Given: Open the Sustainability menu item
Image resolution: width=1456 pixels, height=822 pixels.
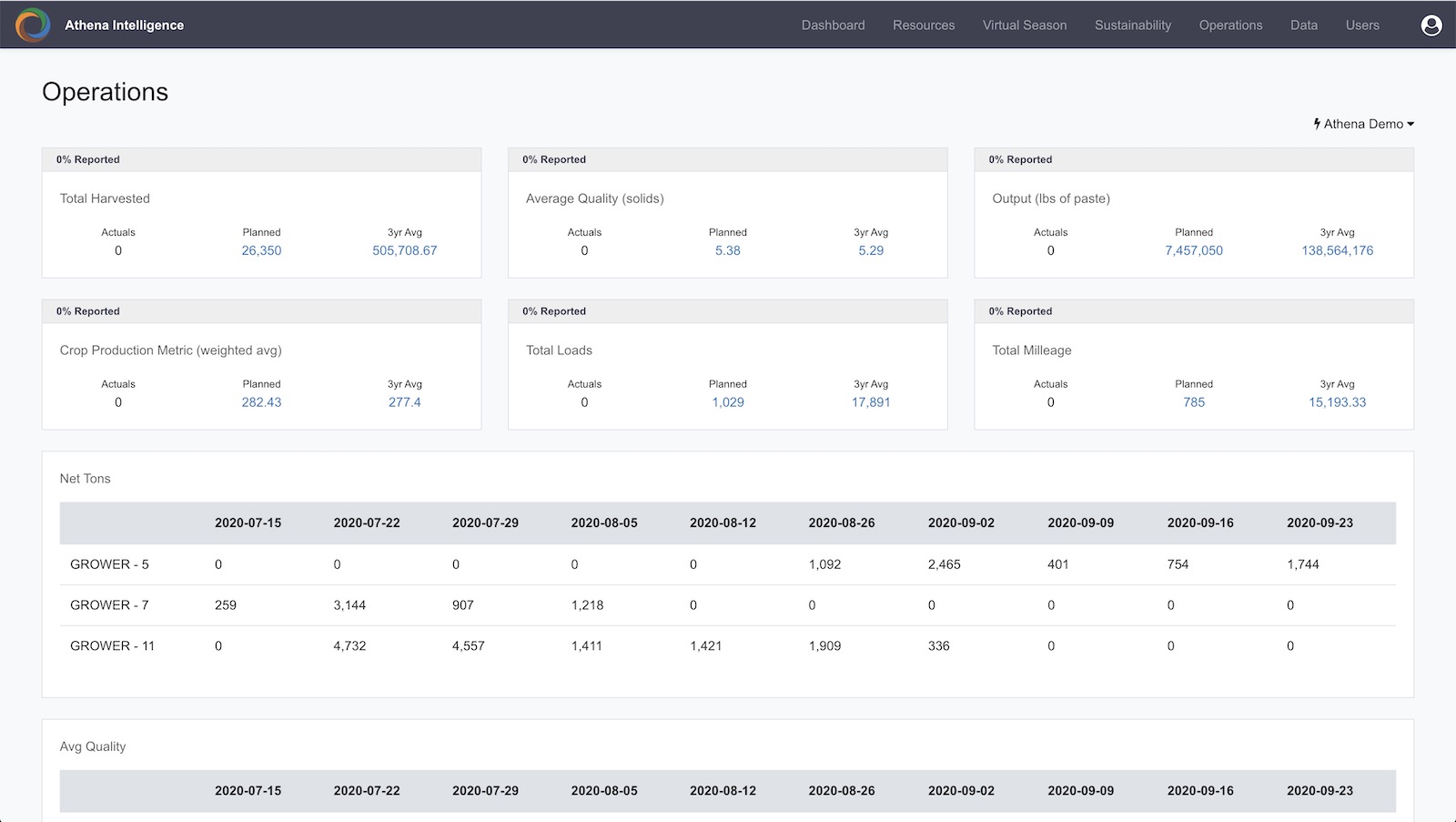Looking at the screenshot, I should (x=1133, y=25).
